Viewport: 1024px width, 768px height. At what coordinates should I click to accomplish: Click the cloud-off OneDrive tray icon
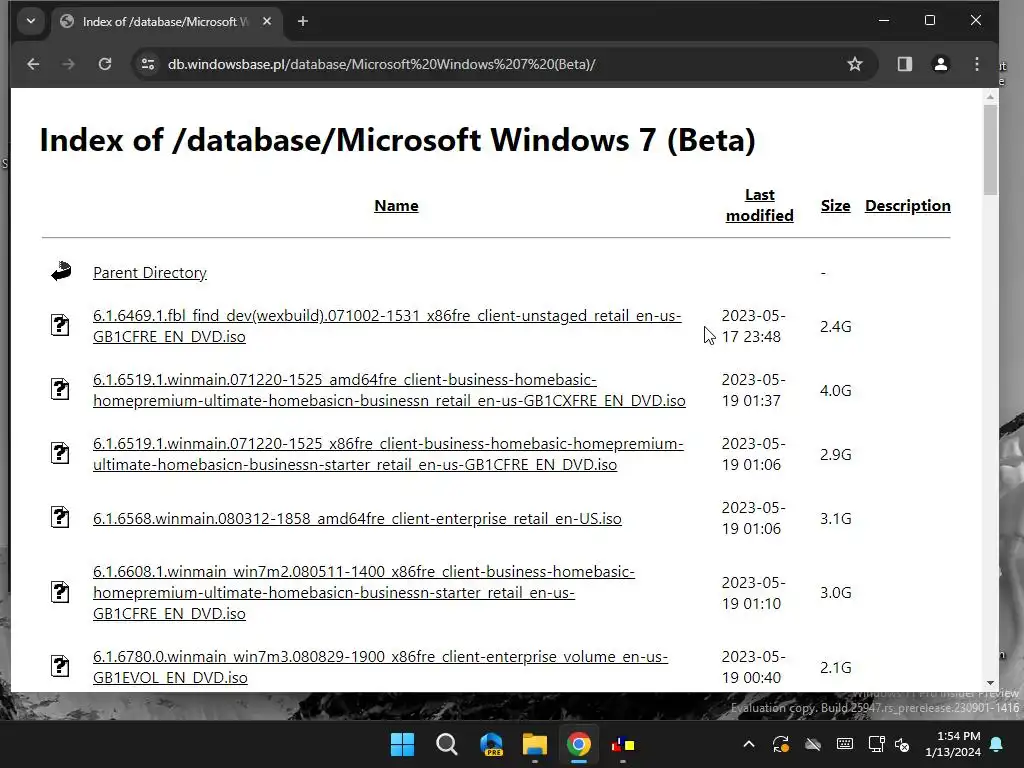[x=812, y=744]
